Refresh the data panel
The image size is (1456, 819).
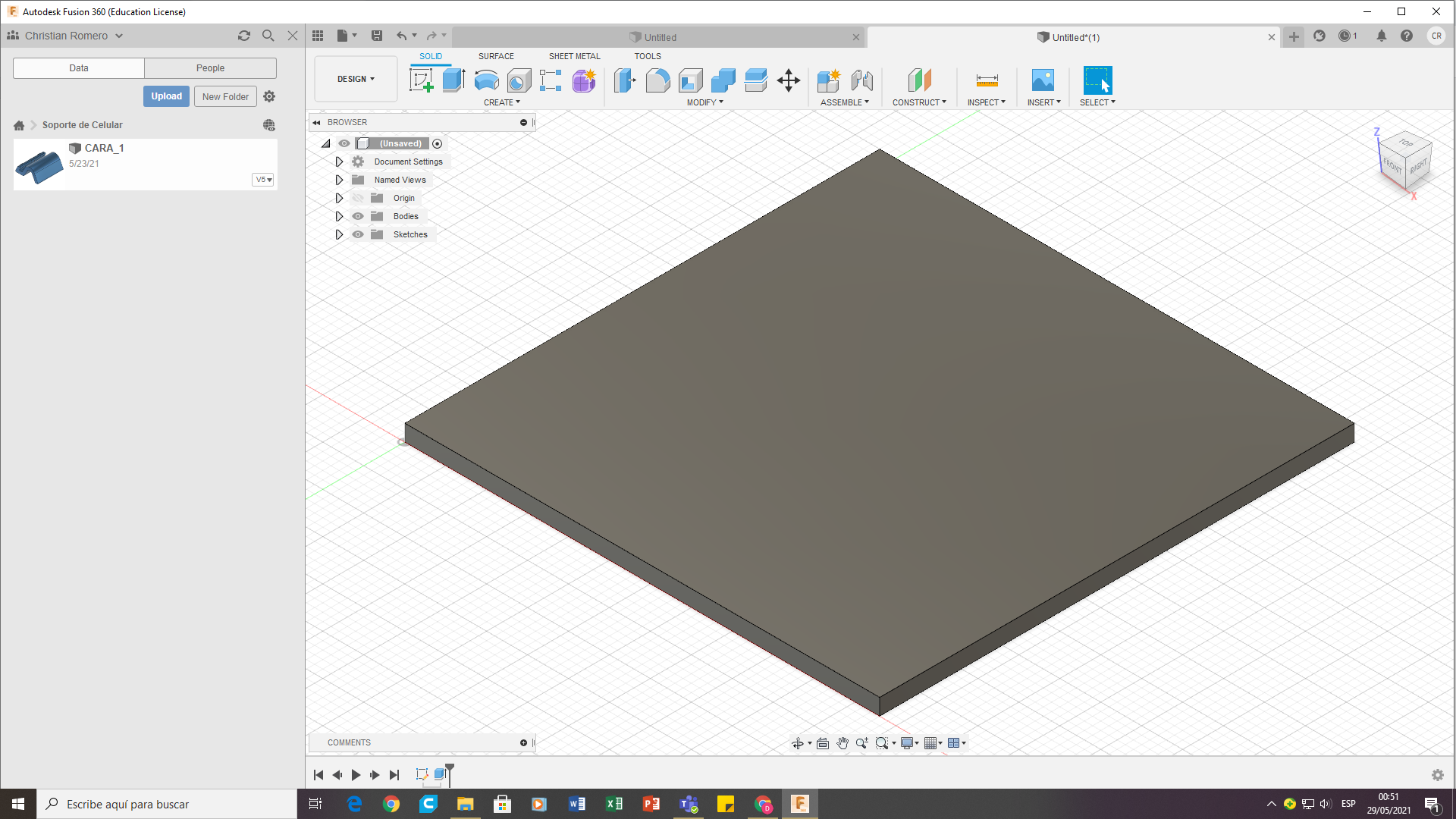243,36
